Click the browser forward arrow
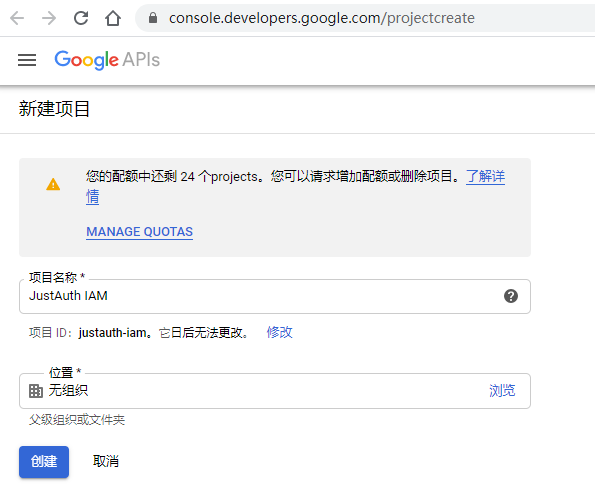 tap(49, 18)
